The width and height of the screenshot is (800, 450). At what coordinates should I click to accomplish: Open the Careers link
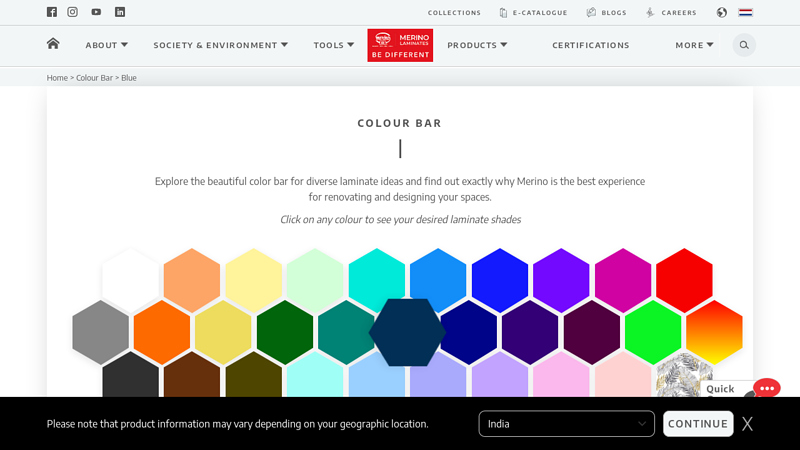tap(671, 12)
